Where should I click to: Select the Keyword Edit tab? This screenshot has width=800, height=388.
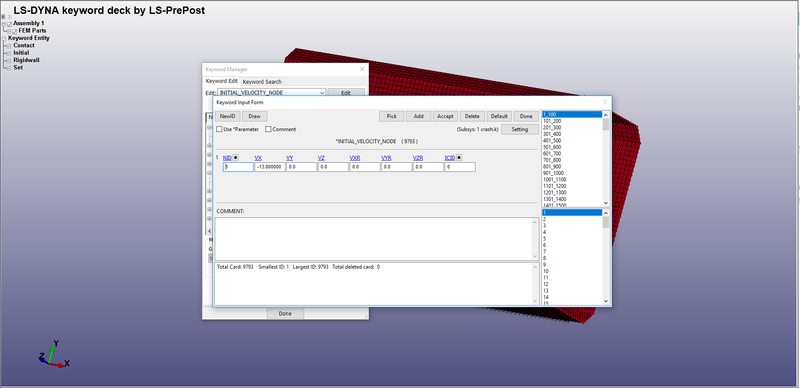pos(221,81)
